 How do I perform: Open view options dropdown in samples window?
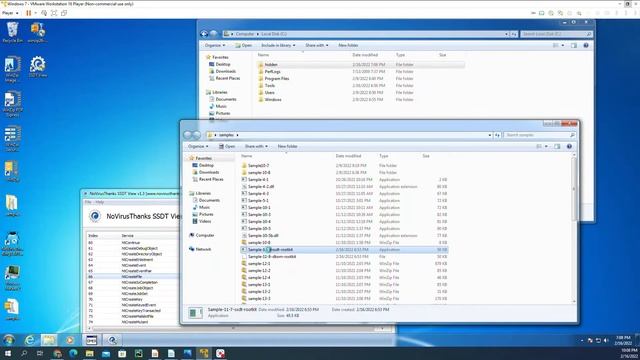click(x=547, y=146)
